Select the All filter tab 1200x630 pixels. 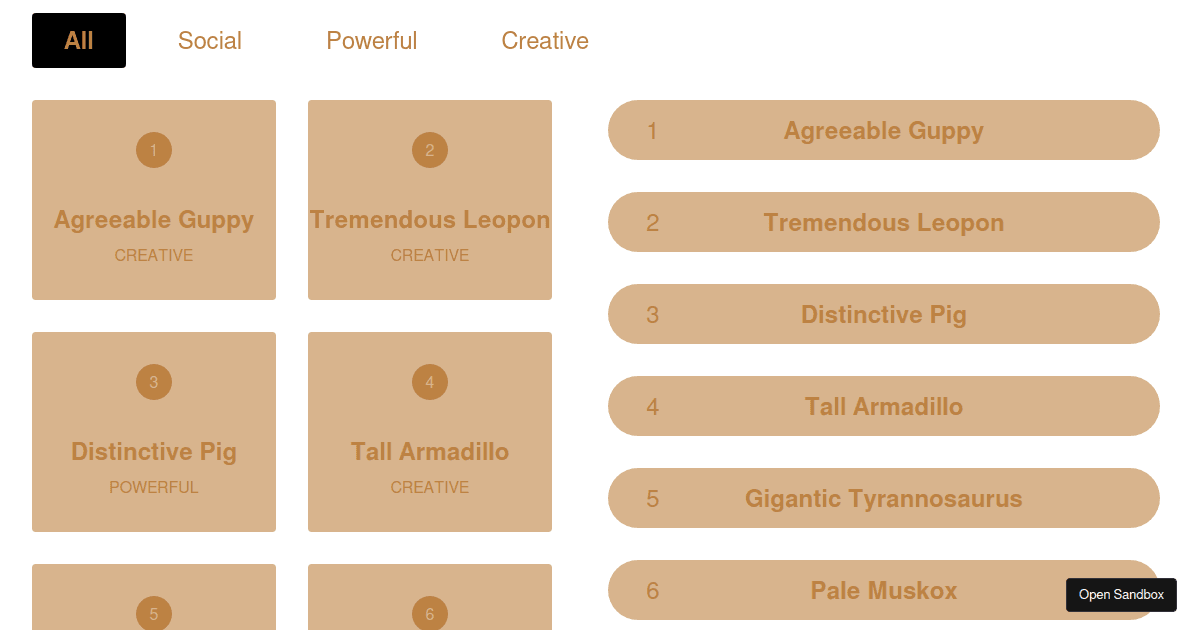[x=79, y=40]
